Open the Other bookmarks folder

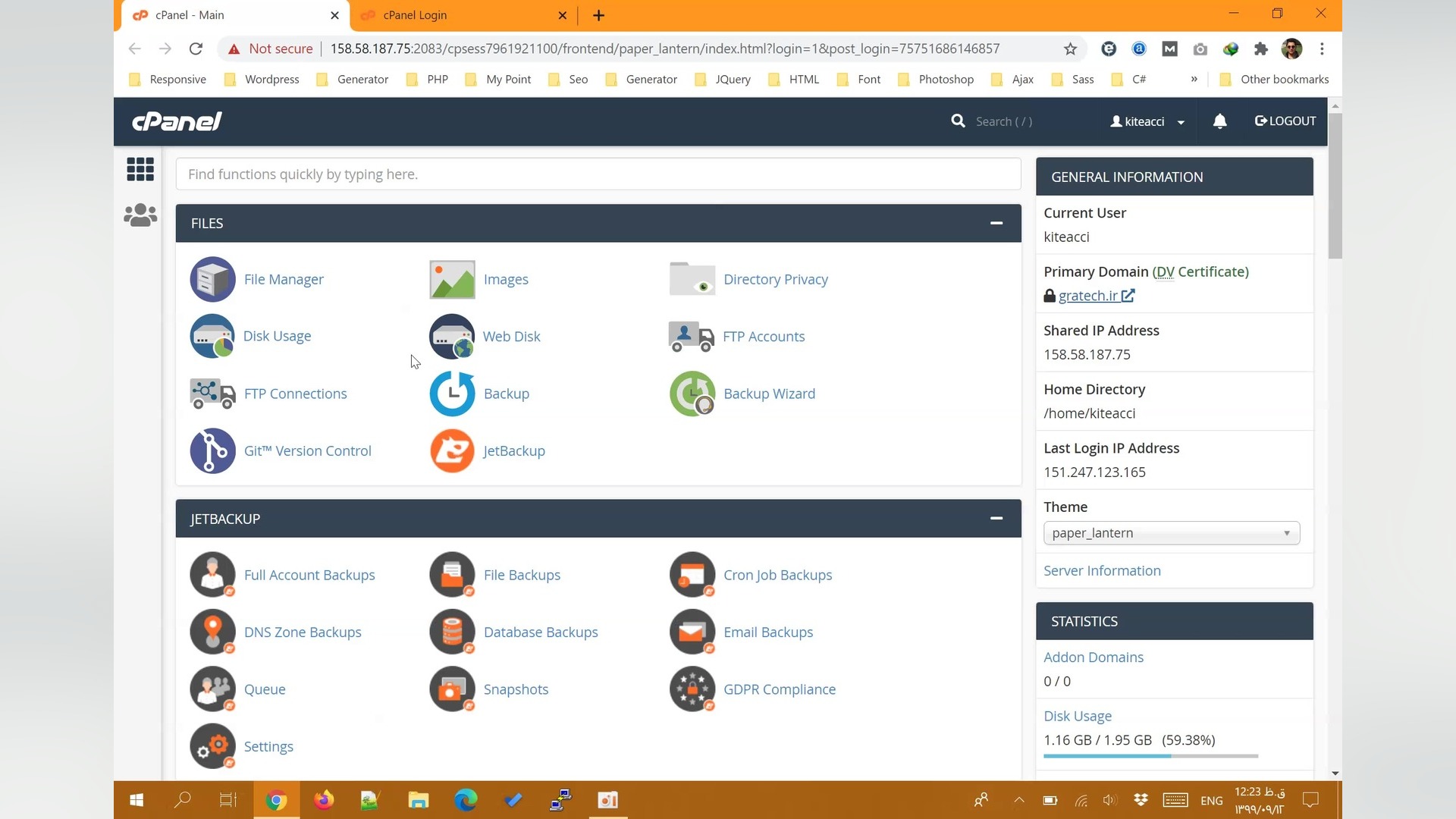point(1274,79)
